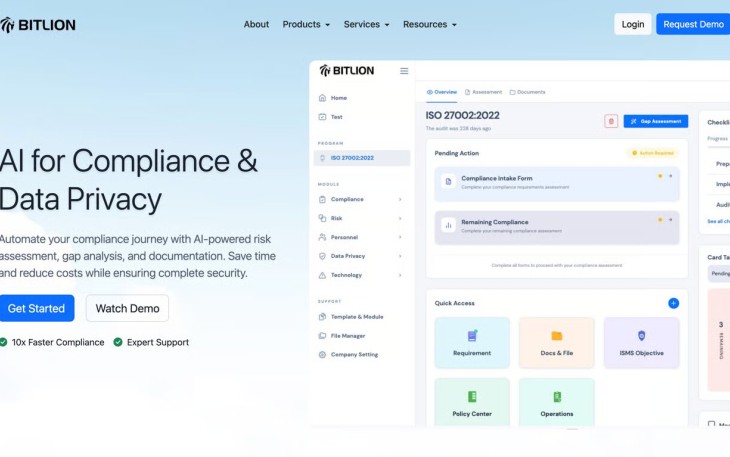
Task: Open the Compliance Intake Form pending action
Action: click(x=557, y=184)
